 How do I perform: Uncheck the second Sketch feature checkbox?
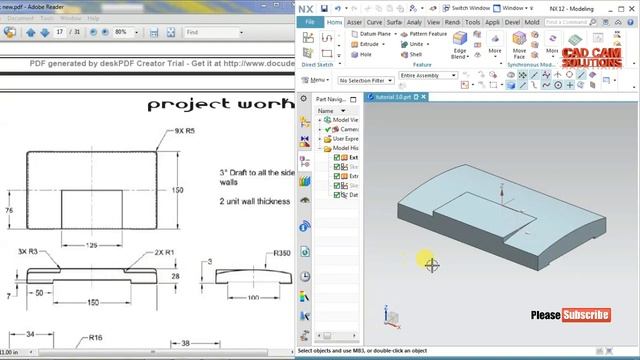(337, 186)
